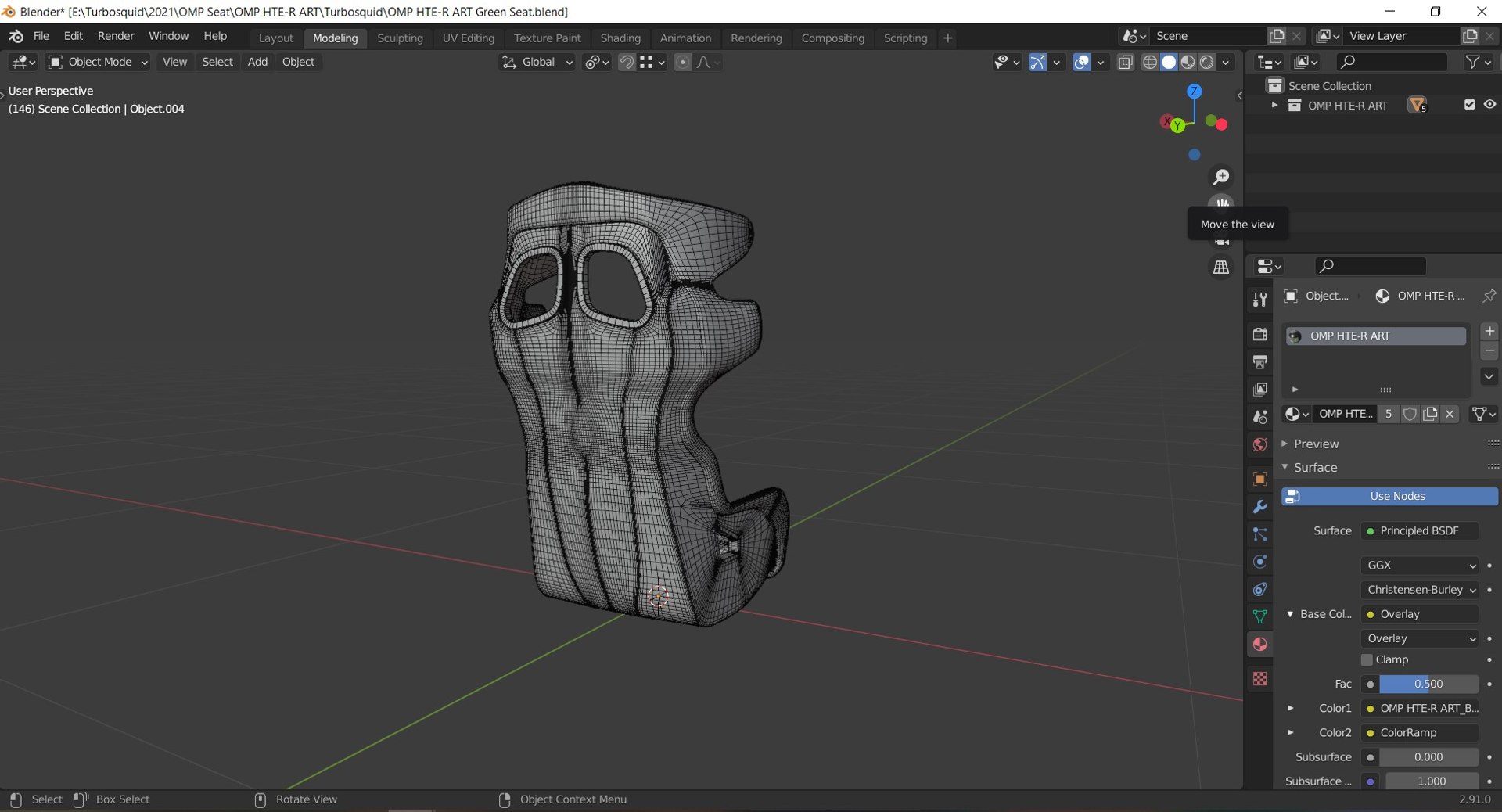This screenshot has height=812, width=1502.
Task: Adjust the Fac 0.500 slider
Action: [x=1428, y=684]
